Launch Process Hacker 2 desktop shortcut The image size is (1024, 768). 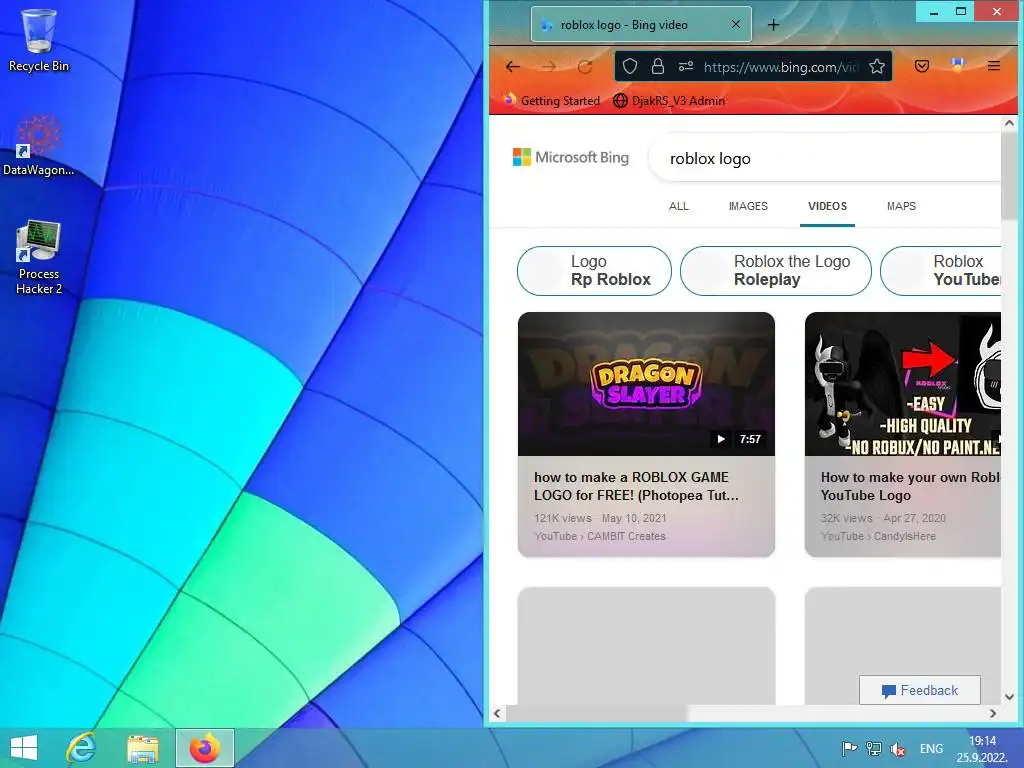point(39,257)
